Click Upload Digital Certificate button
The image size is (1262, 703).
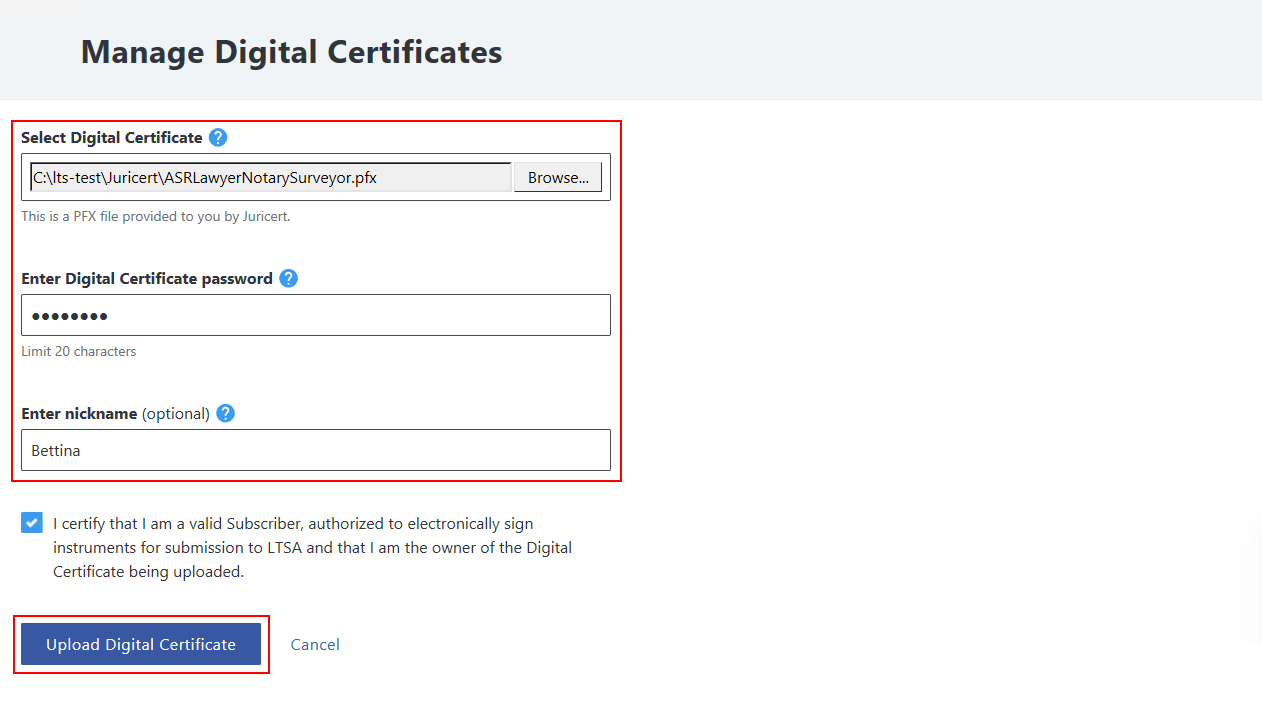click(x=141, y=644)
